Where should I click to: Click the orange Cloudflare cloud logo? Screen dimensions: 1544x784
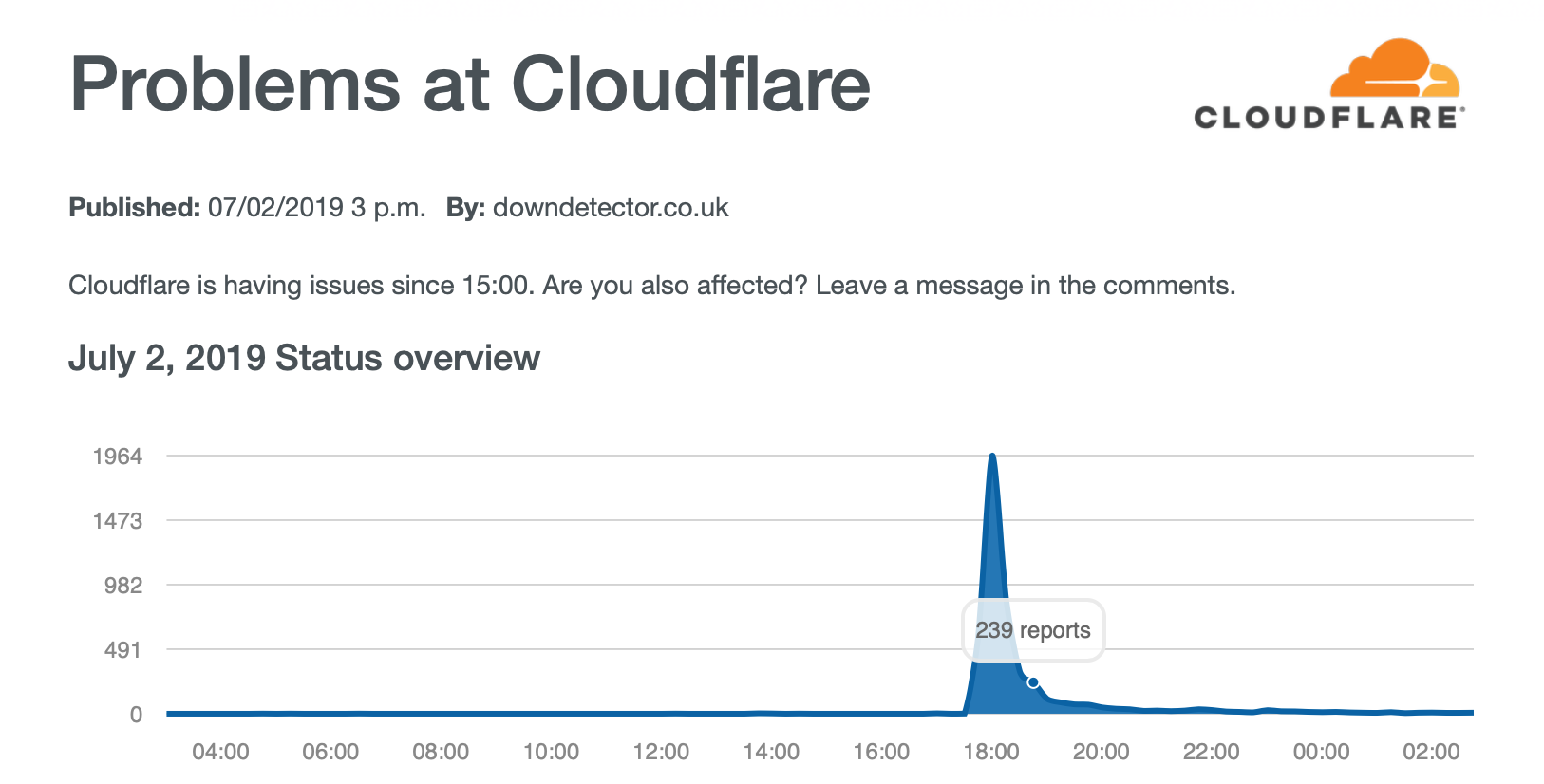tap(1394, 67)
